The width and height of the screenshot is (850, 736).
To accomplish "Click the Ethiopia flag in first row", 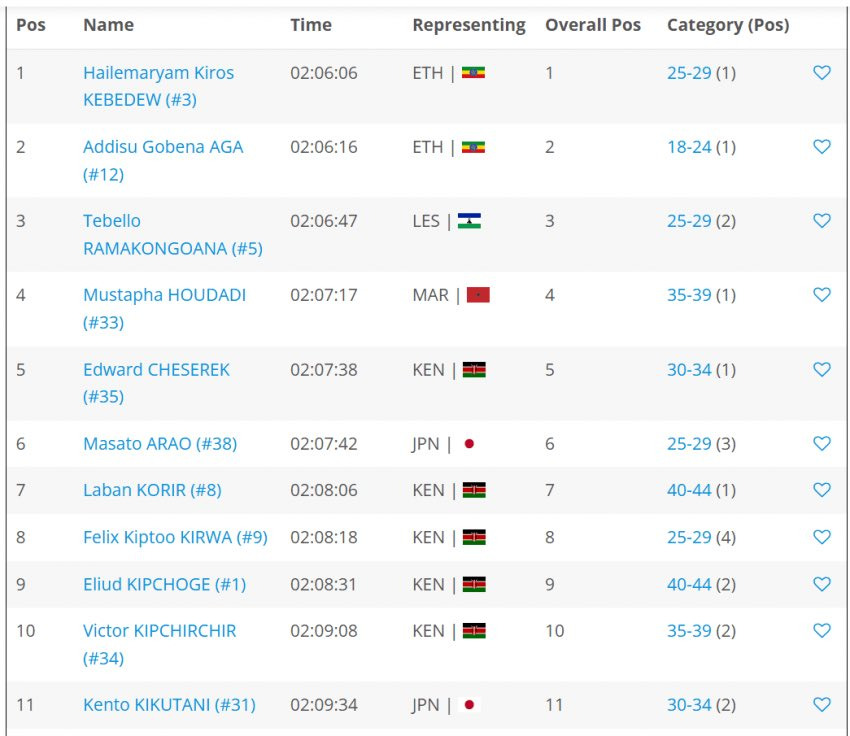I will (x=473, y=73).
